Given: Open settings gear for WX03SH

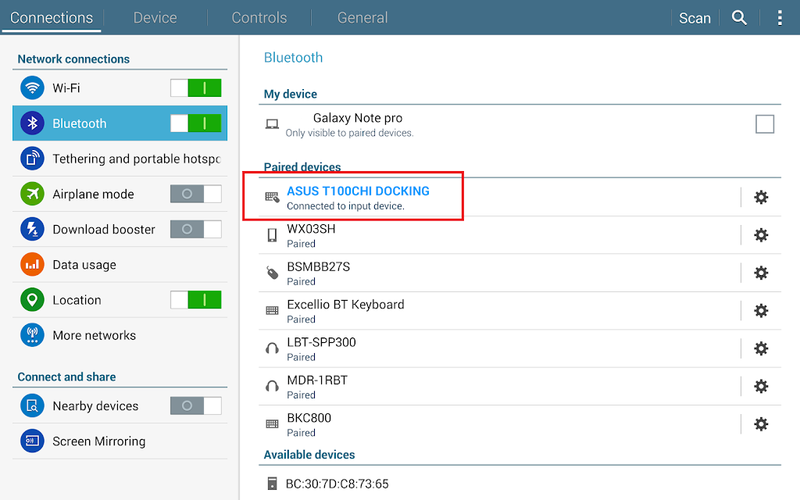Looking at the screenshot, I should click(x=761, y=235).
